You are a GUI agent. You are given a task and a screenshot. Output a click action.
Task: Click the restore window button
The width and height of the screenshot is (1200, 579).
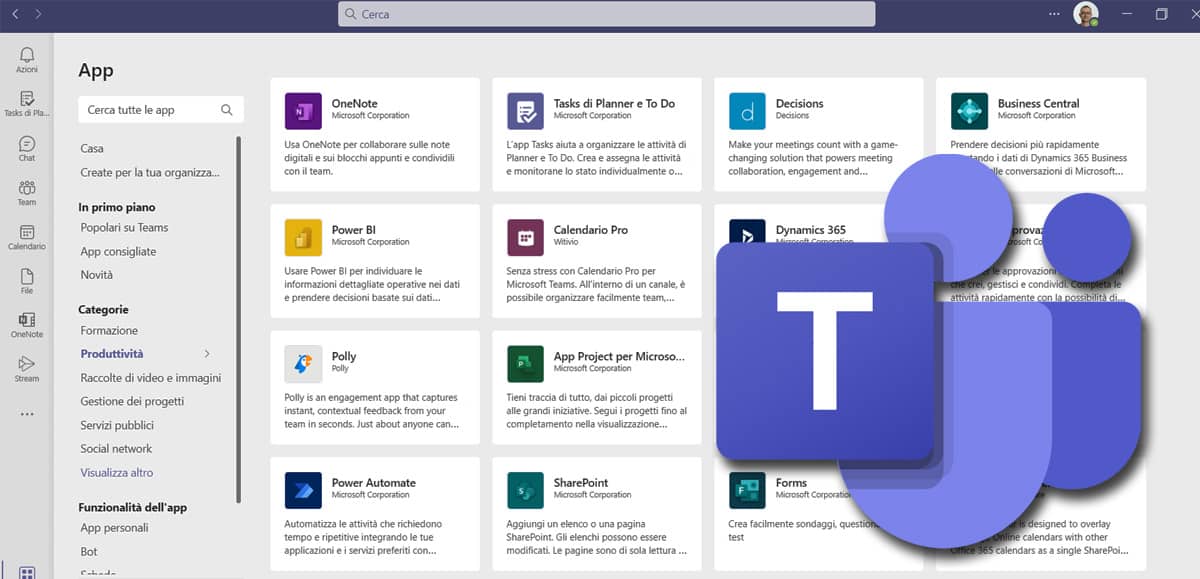point(1161,14)
